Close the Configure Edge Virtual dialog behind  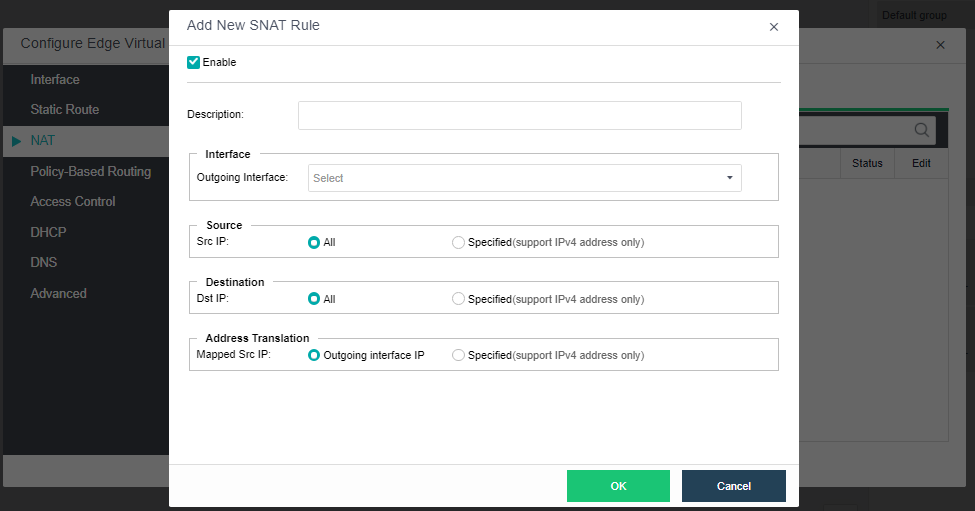click(940, 45)
